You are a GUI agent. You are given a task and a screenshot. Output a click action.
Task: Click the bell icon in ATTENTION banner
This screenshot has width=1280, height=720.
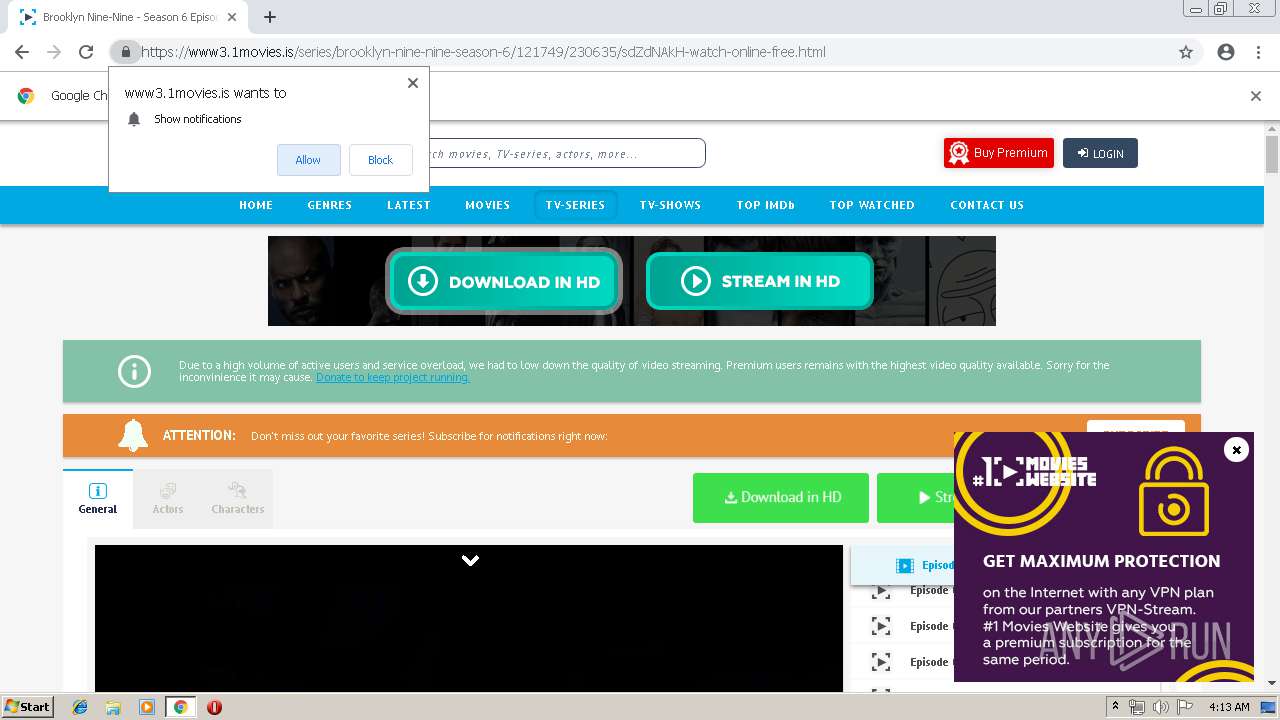click(x=133, y=436)
